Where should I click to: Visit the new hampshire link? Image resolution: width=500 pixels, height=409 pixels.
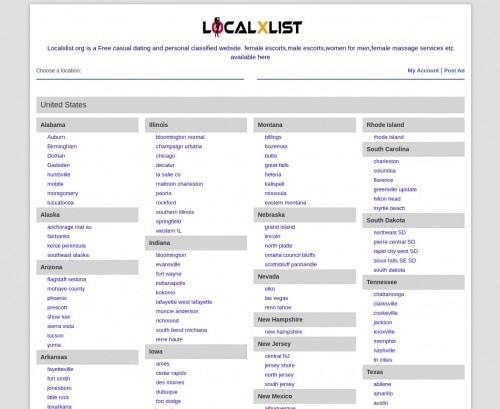(x=283, y=332)
